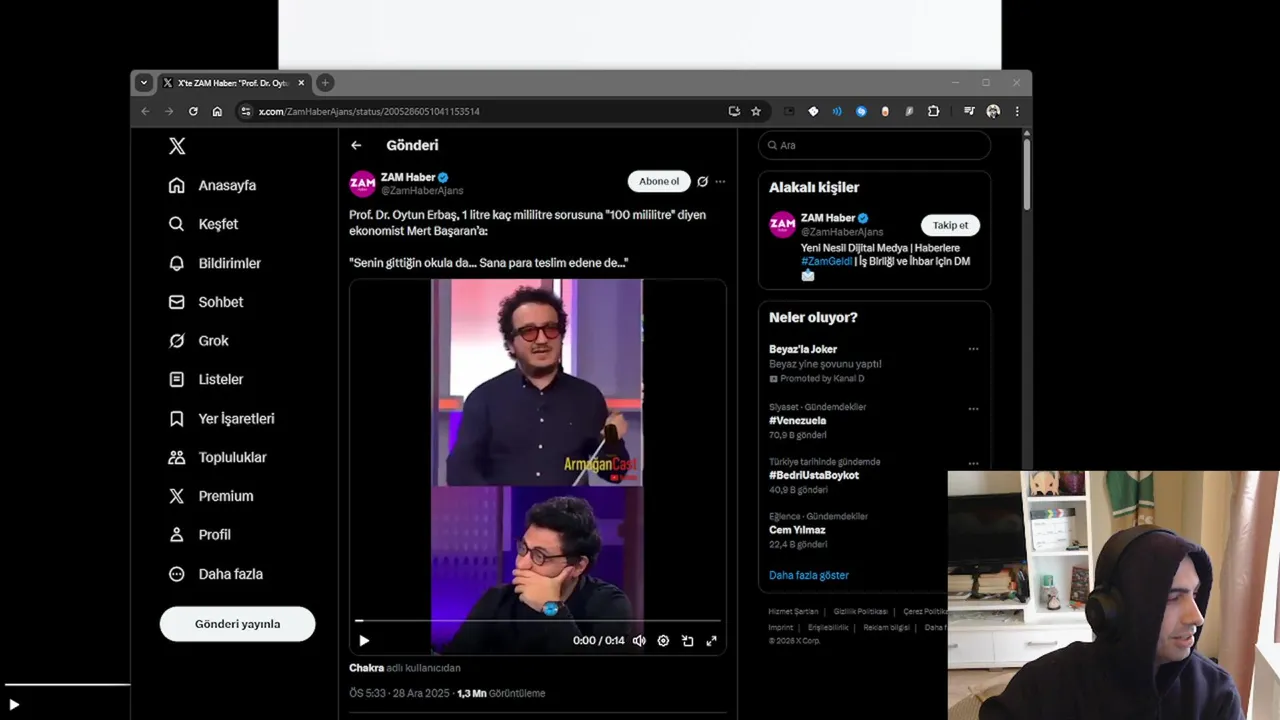The height and width of the screenshot is (720, 1280).
Task: Open Erişilebilirlik footer link
Action: pos(828,627)
